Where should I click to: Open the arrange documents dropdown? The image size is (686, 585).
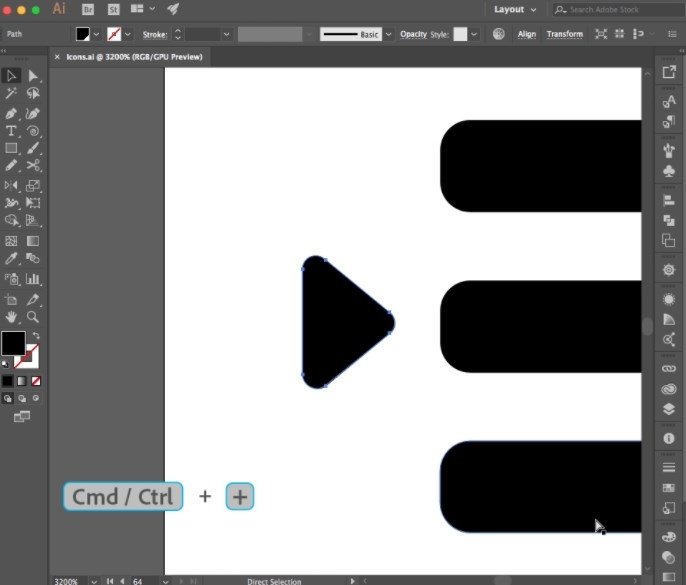click(143, 8)
